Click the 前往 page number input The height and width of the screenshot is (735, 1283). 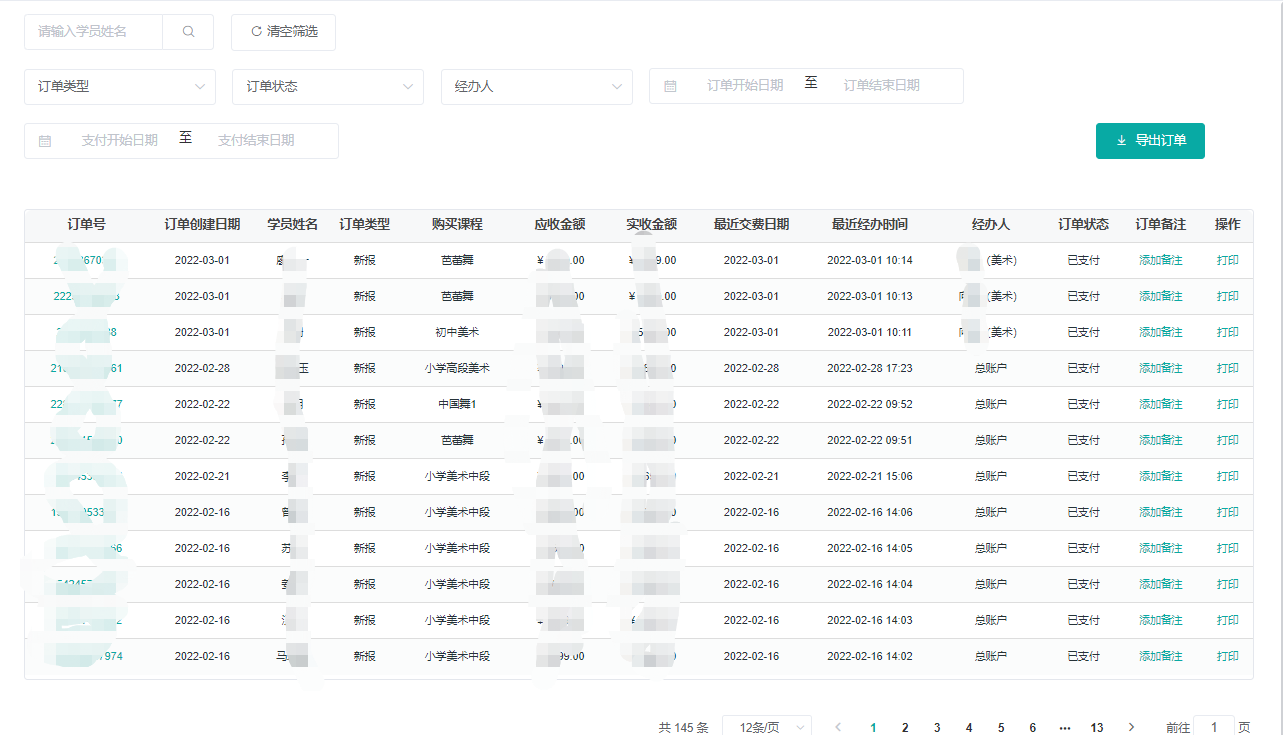coord(1215,727)
